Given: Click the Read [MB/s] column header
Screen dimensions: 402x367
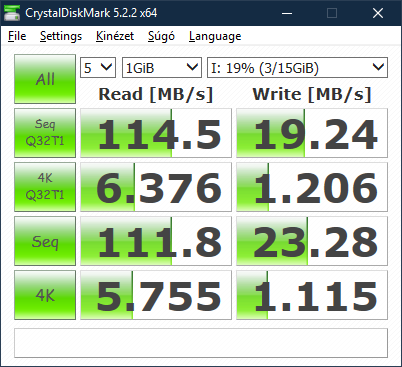Looking at the screenshot, I should 156,94.
